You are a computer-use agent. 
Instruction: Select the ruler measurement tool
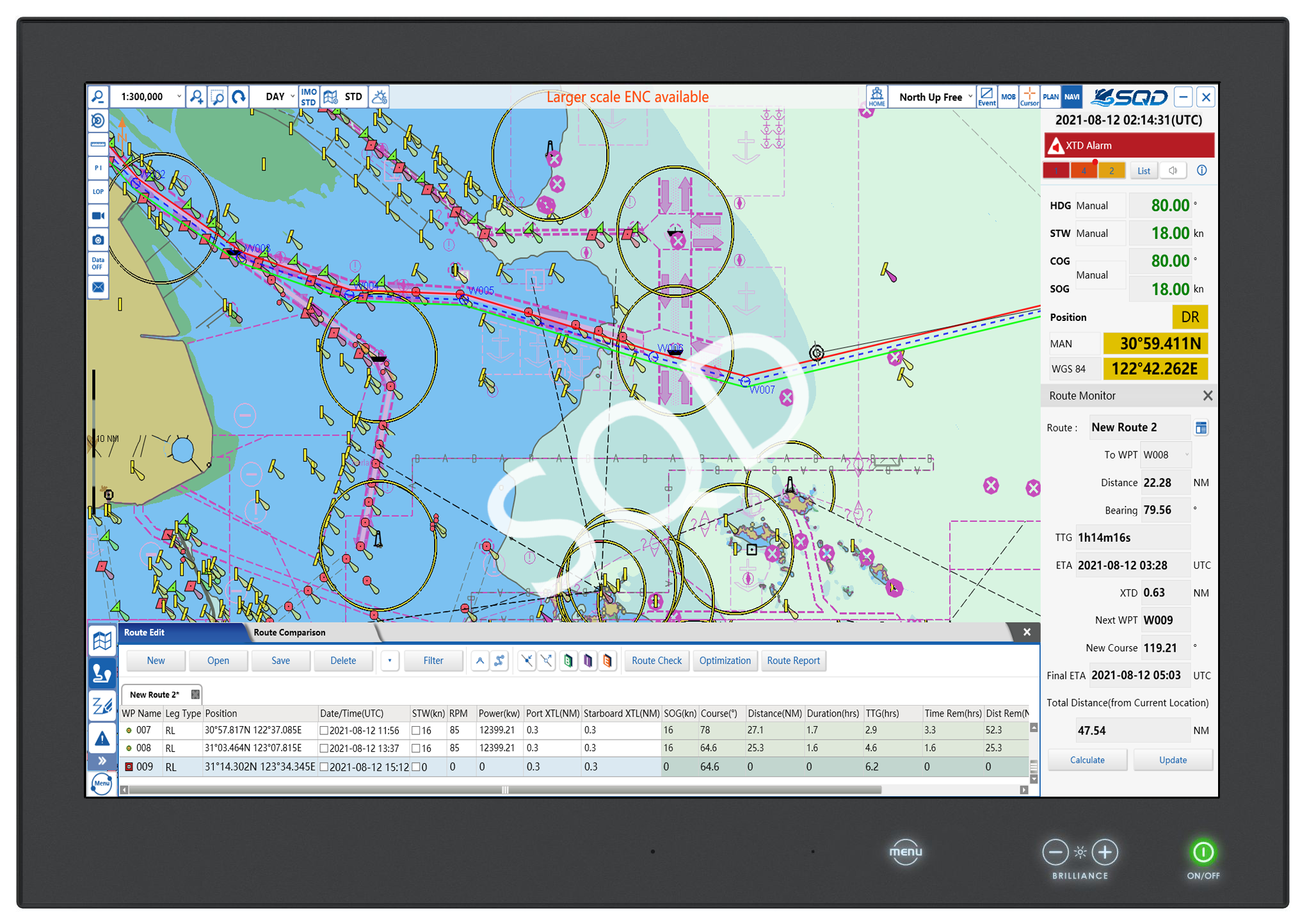[x=98, y=144]
